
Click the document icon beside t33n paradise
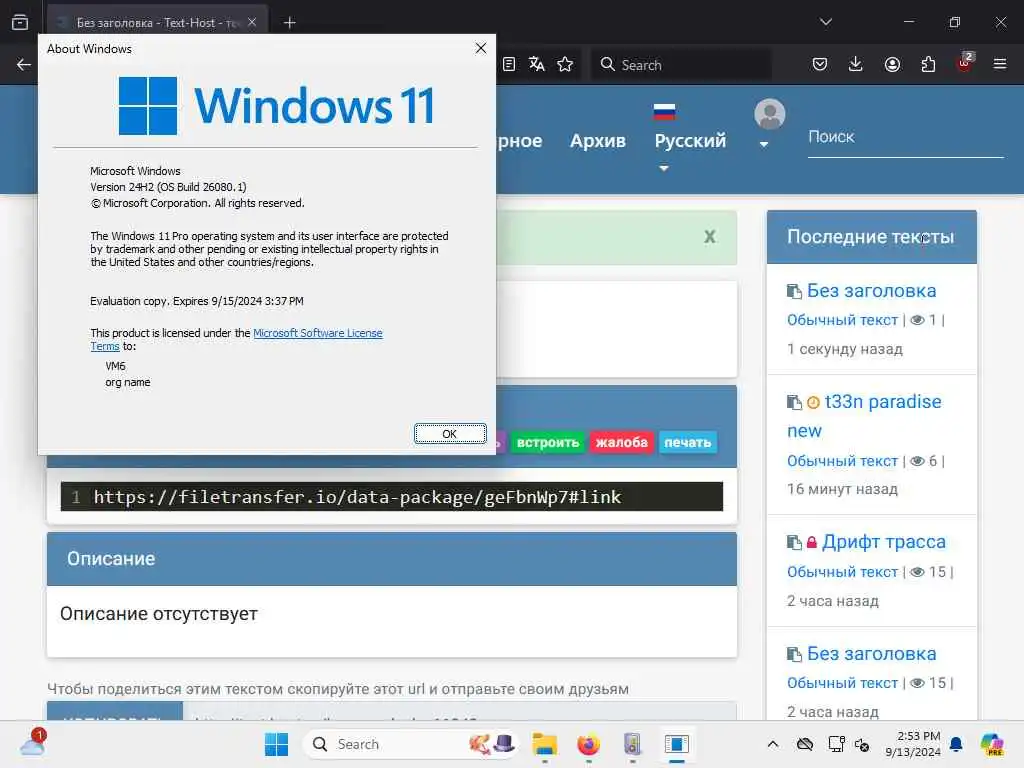click(794, 402)
